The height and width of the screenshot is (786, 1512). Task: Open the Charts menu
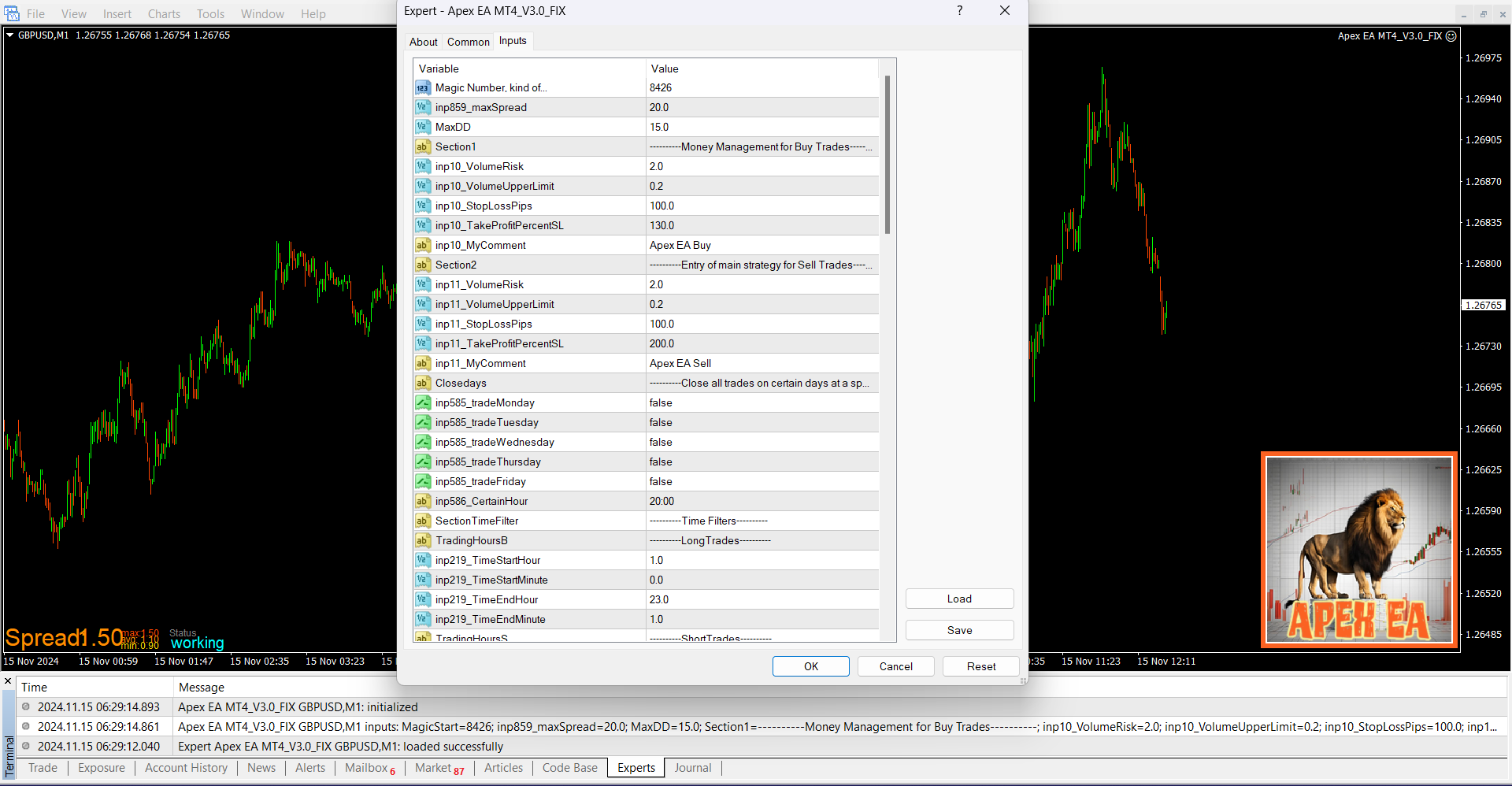click(164, 14)
